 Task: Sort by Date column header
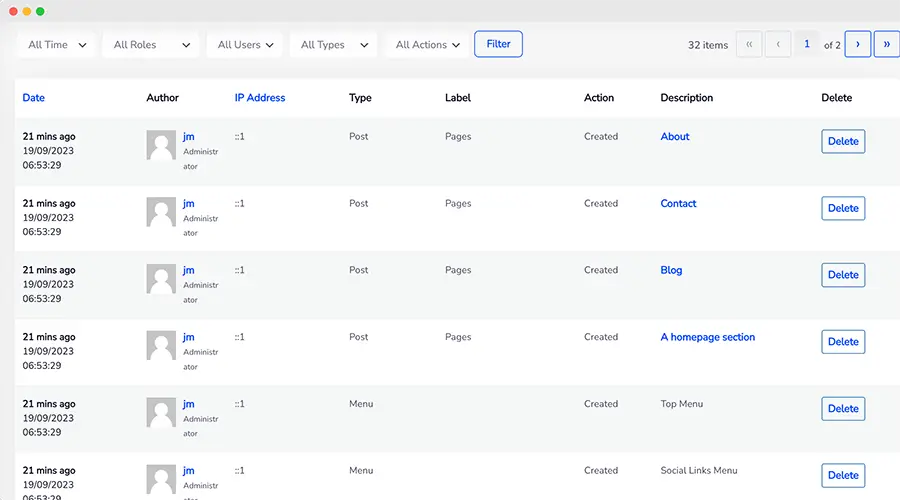click(33, 98)
